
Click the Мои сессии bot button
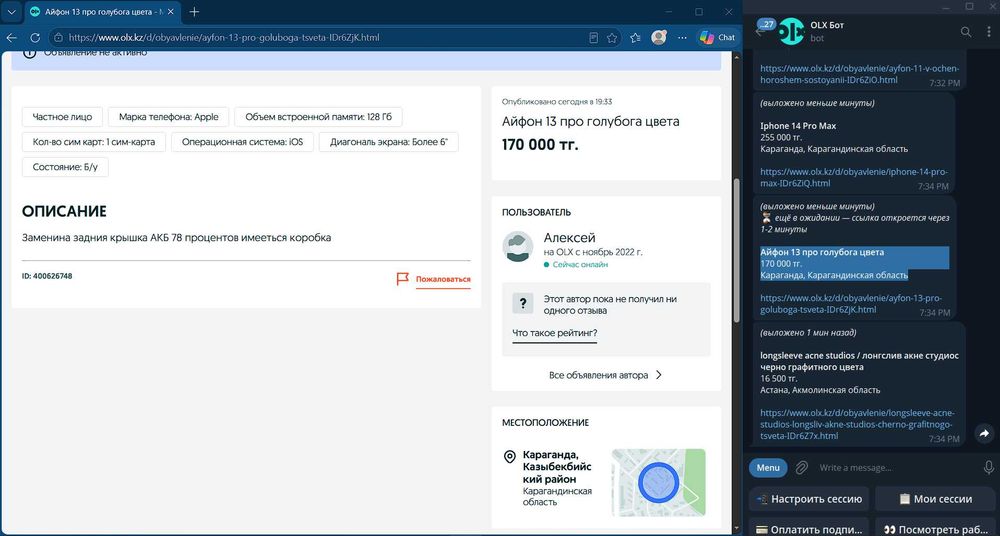click(935, 499)
